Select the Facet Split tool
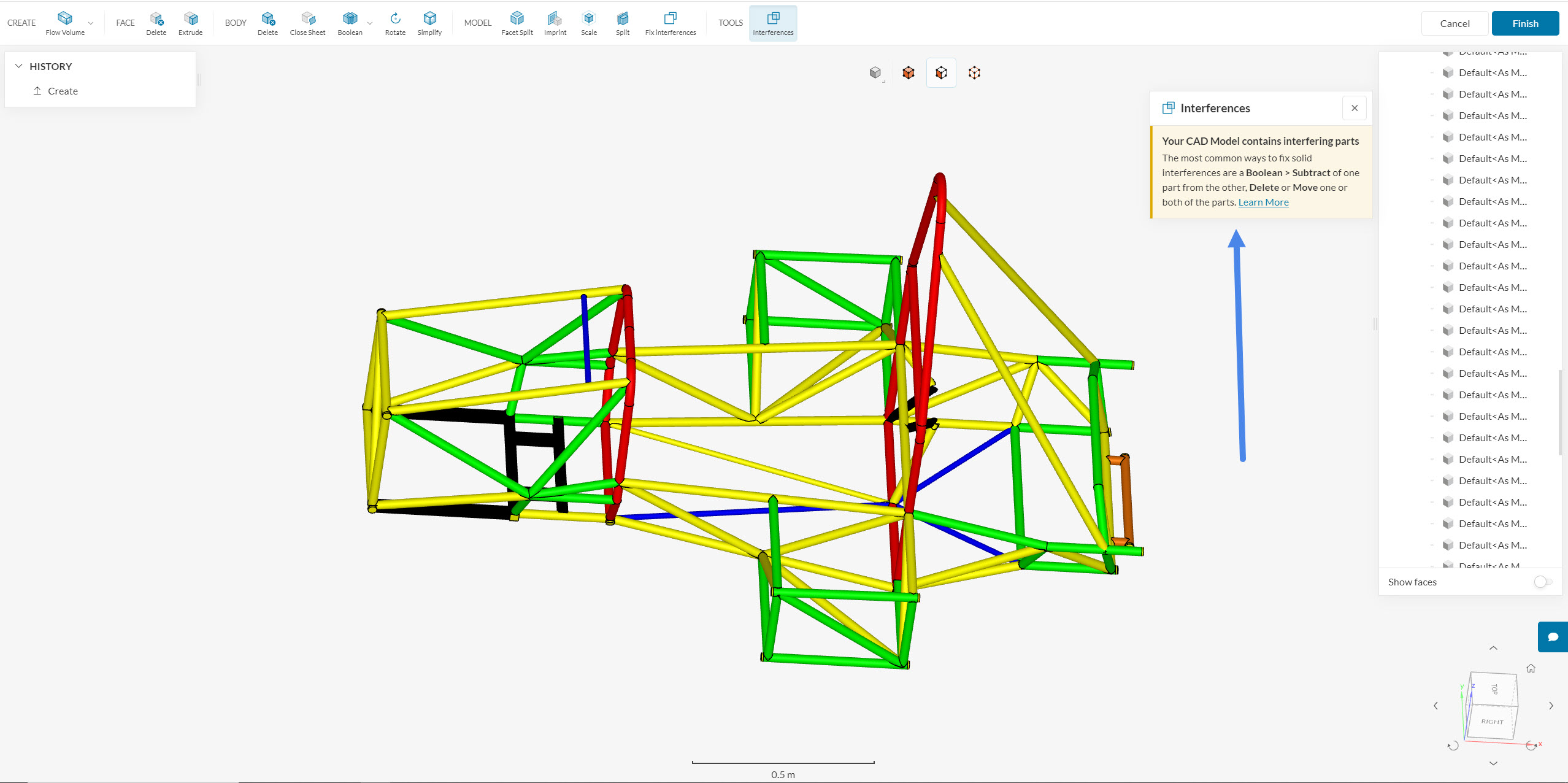This screenshot has height=783, width=1568. [x=517, y=23]
